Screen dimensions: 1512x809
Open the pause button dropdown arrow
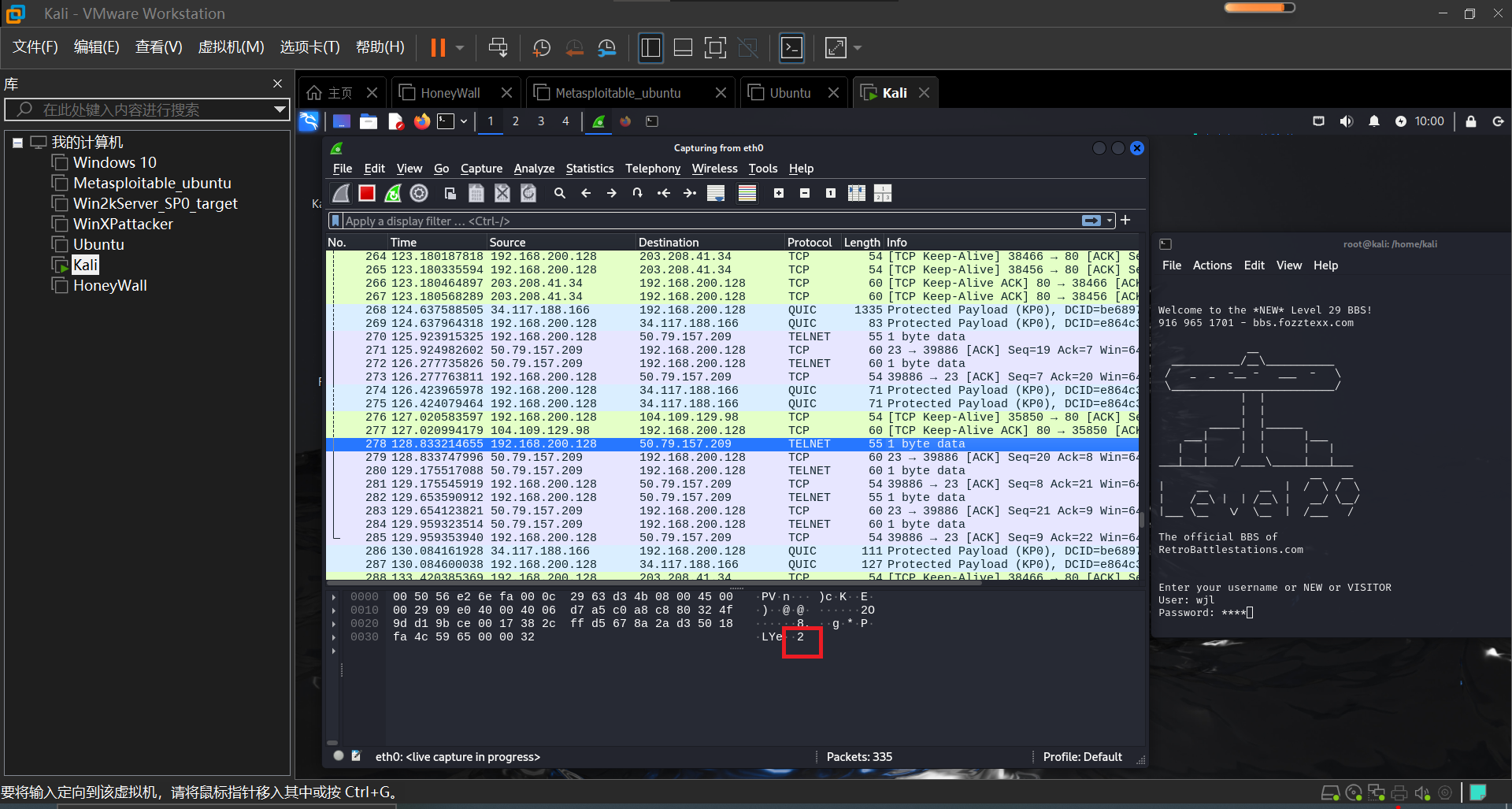tap(460, 48)
